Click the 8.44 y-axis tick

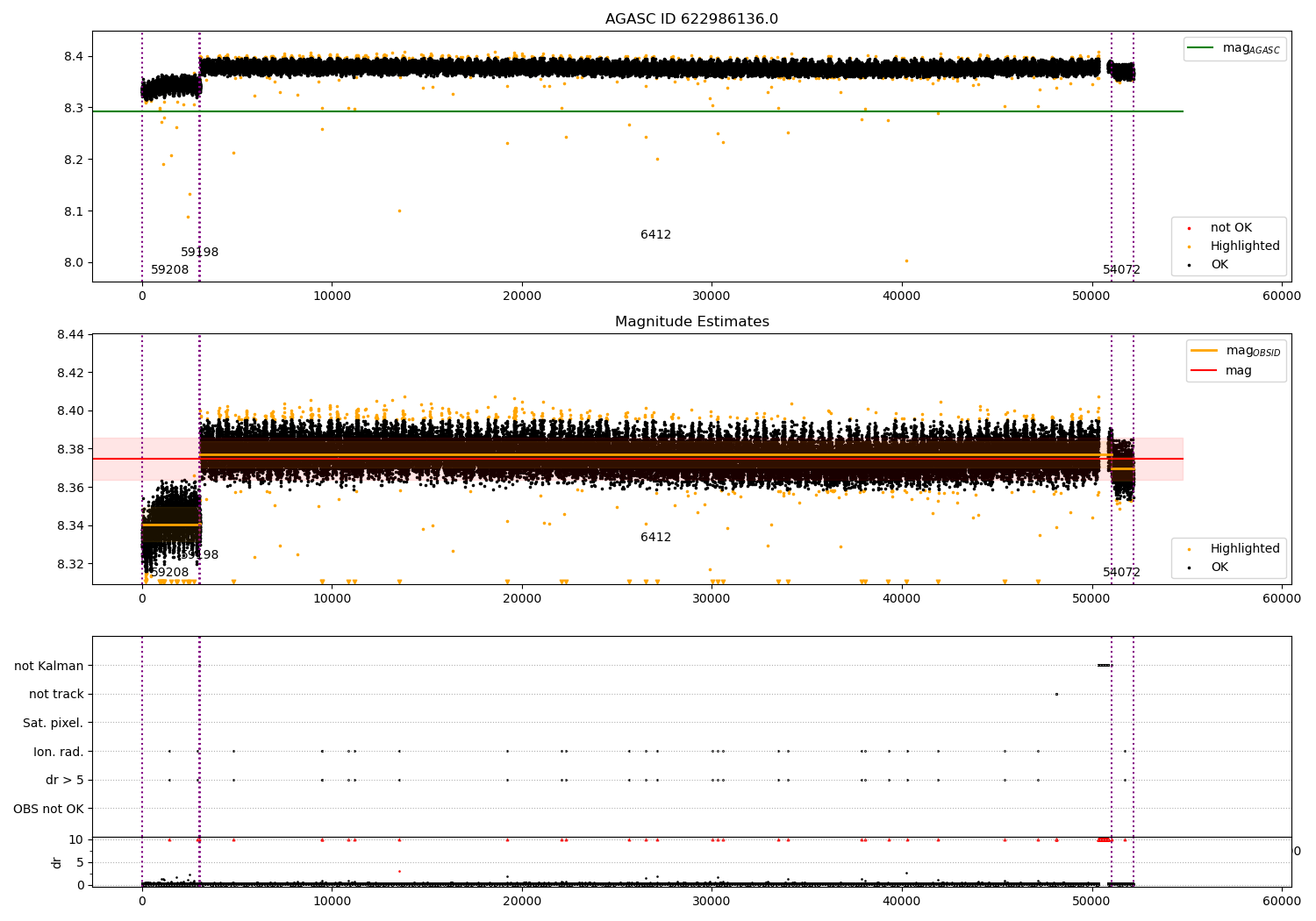pos(69,334)
